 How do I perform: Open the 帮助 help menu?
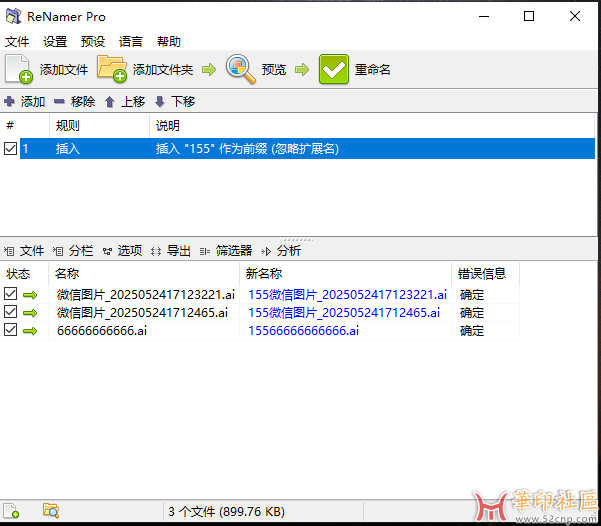169,41
